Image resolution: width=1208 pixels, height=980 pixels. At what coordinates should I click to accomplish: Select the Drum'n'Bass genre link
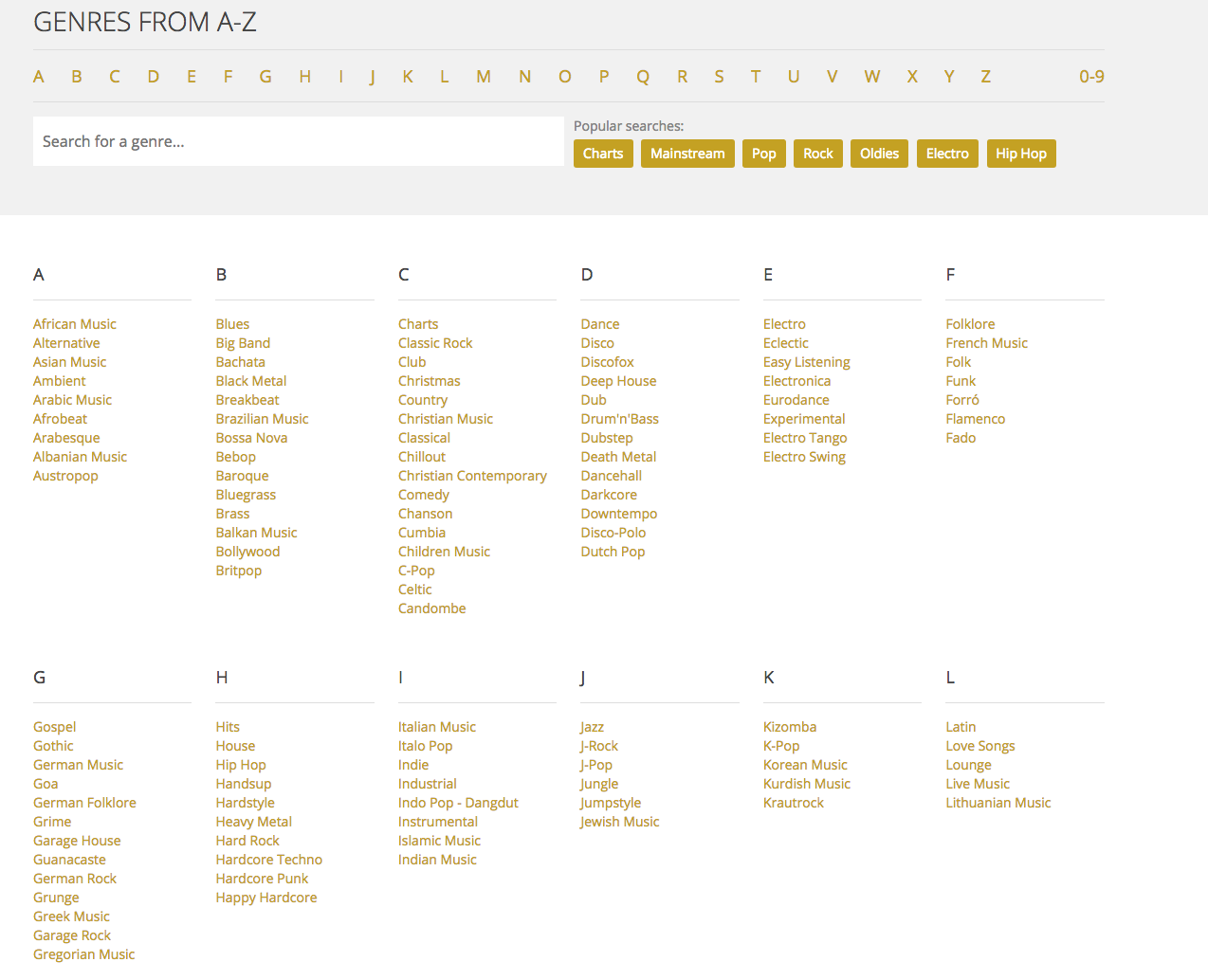click(x=619, y=419)
